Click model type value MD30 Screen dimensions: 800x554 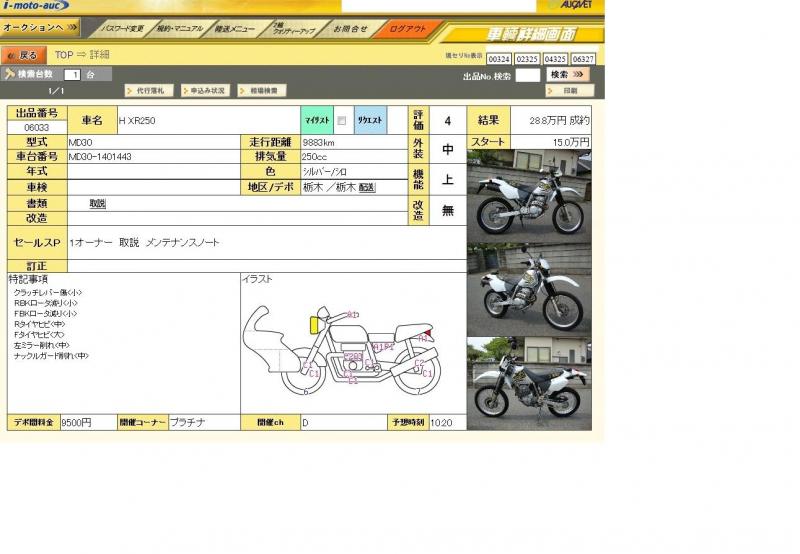[x=80, y=142]
